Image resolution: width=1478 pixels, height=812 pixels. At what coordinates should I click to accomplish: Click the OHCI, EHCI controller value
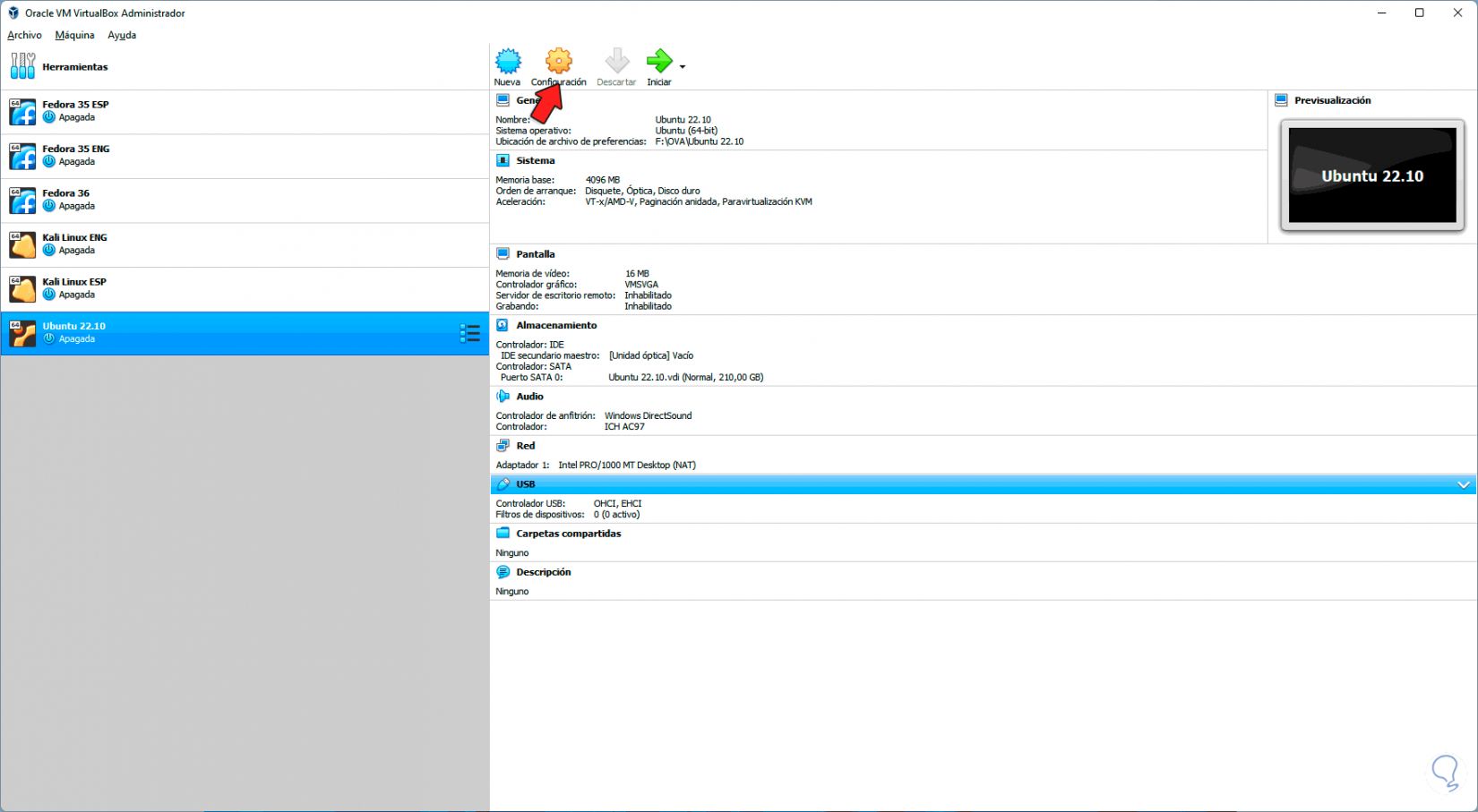(x=618, y=503)
